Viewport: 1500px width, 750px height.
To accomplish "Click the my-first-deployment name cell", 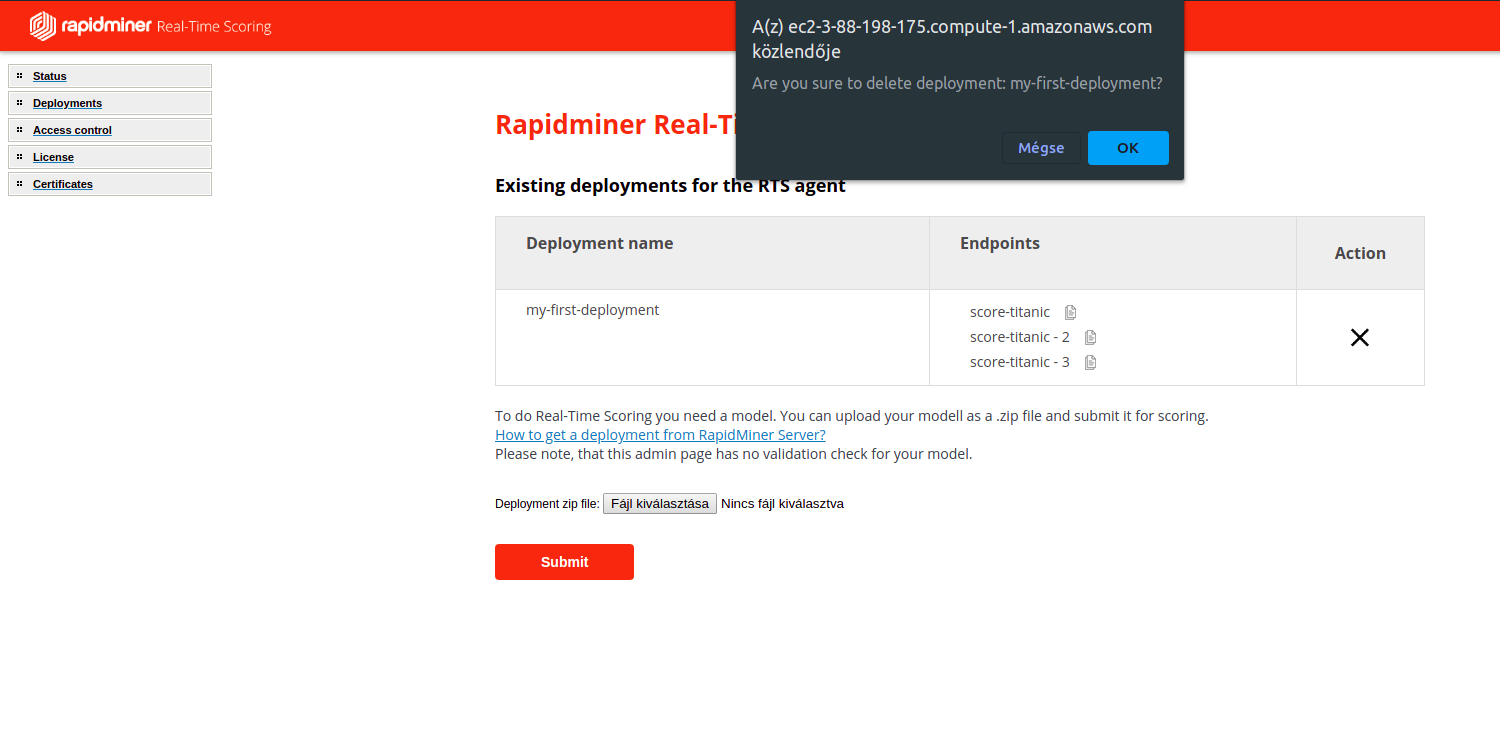I will click(592, 310).
